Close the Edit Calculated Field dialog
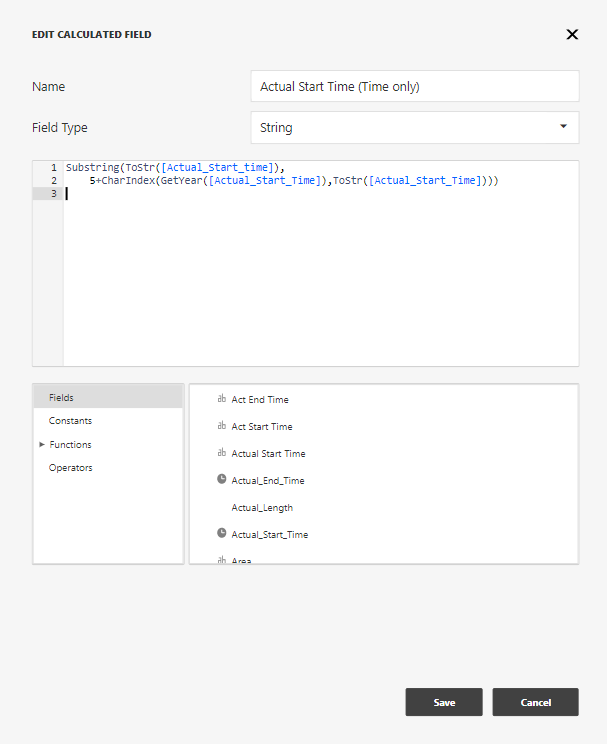 pyautogui.click(x=572, y=34)
